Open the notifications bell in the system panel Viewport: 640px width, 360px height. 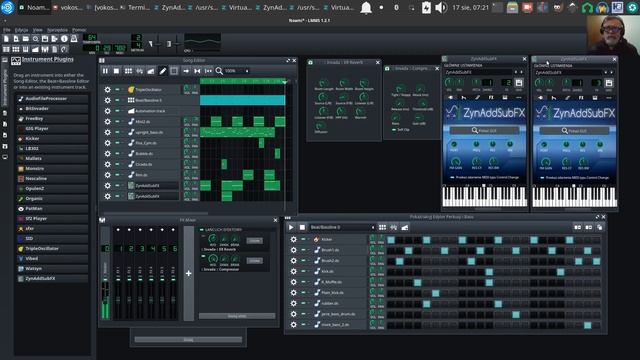366,8
